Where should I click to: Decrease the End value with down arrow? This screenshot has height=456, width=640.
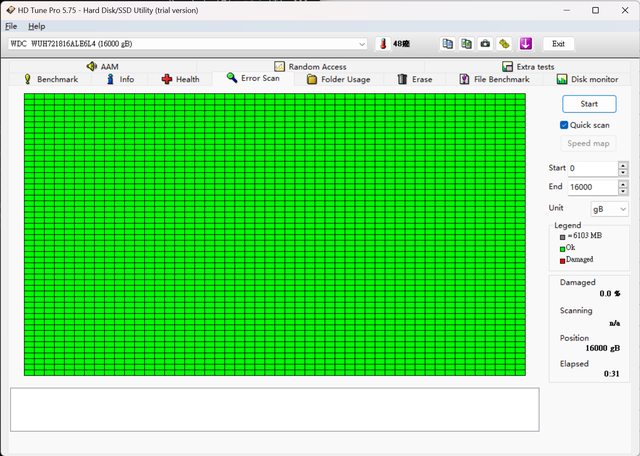point(623,190)
